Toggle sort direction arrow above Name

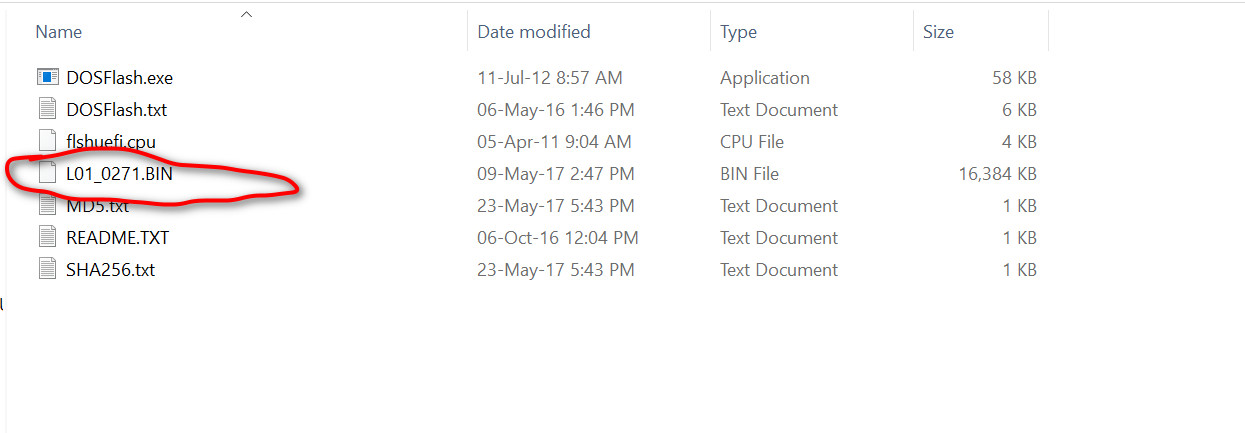click(246, 14)
